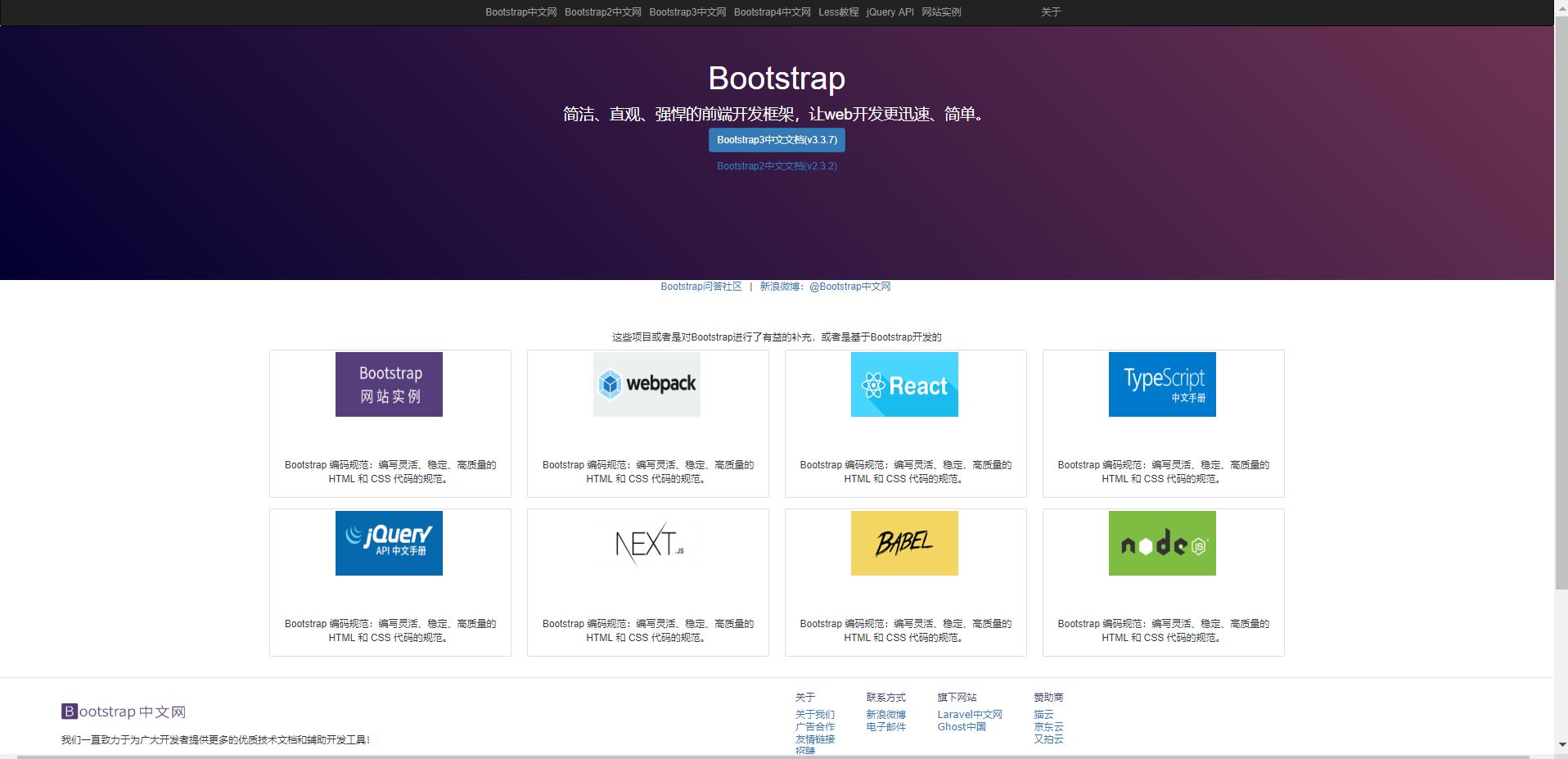
Task: Open 新浪微博 @Bootstrap中文网 link
Action: [x=825, y=287]
